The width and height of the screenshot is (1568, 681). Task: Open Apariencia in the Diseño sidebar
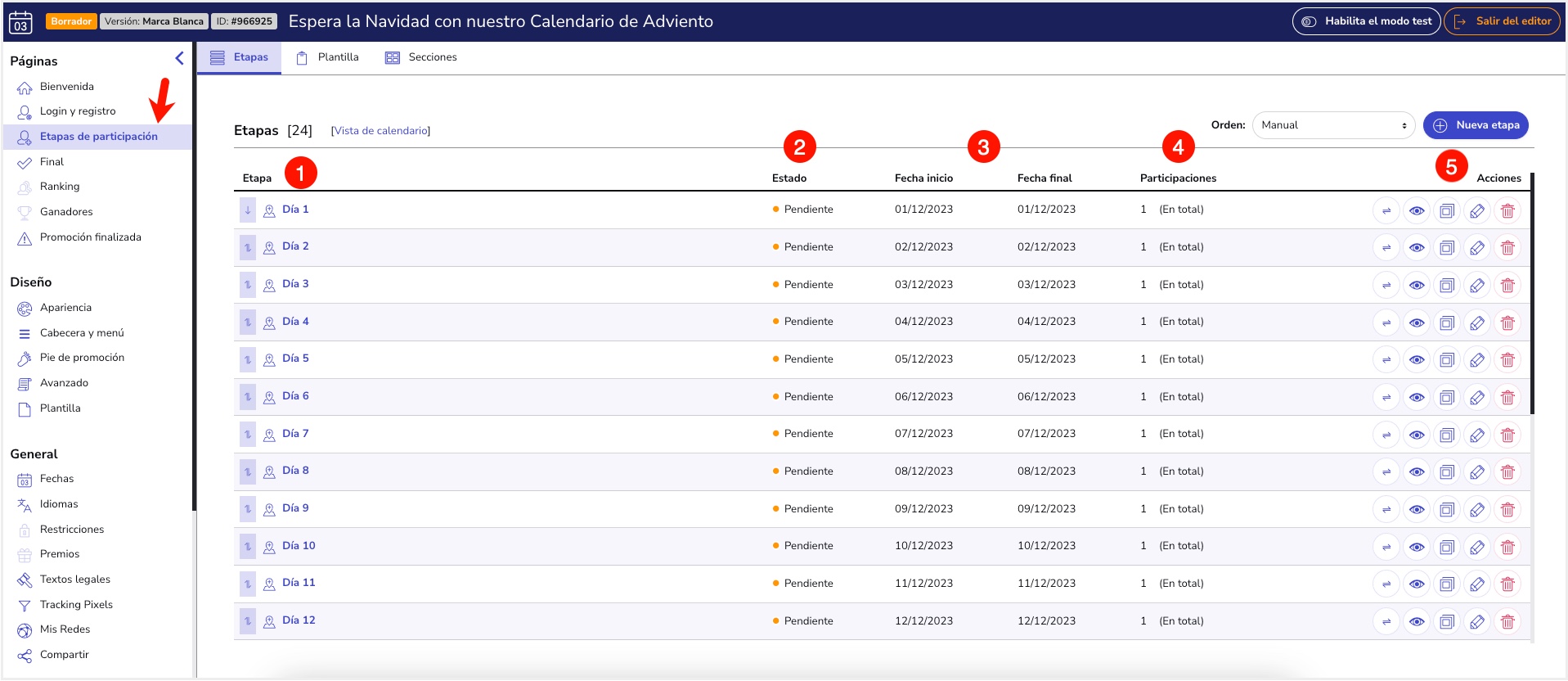coord(65,308)
